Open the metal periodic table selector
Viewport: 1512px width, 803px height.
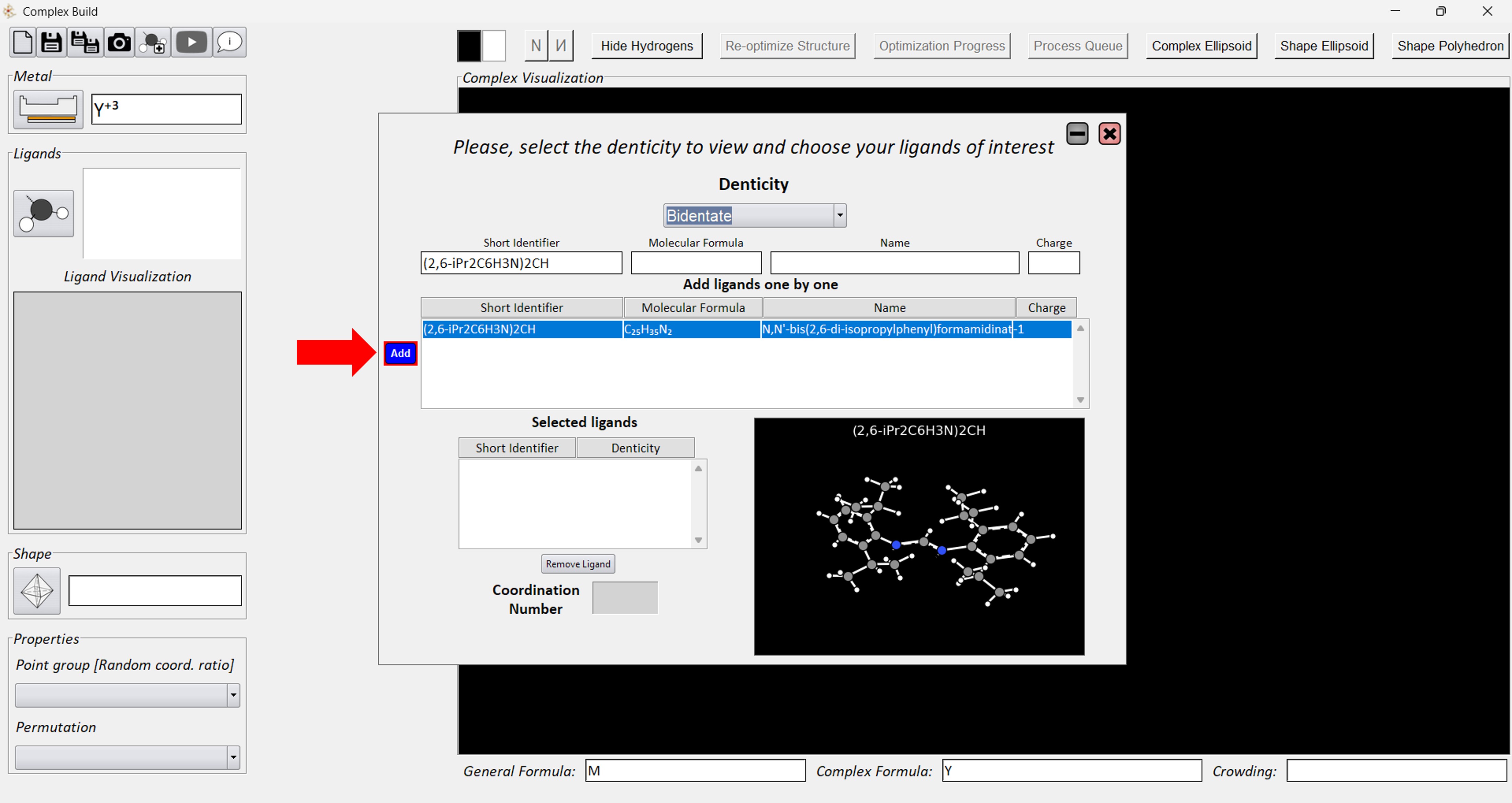tap(48, 109)
